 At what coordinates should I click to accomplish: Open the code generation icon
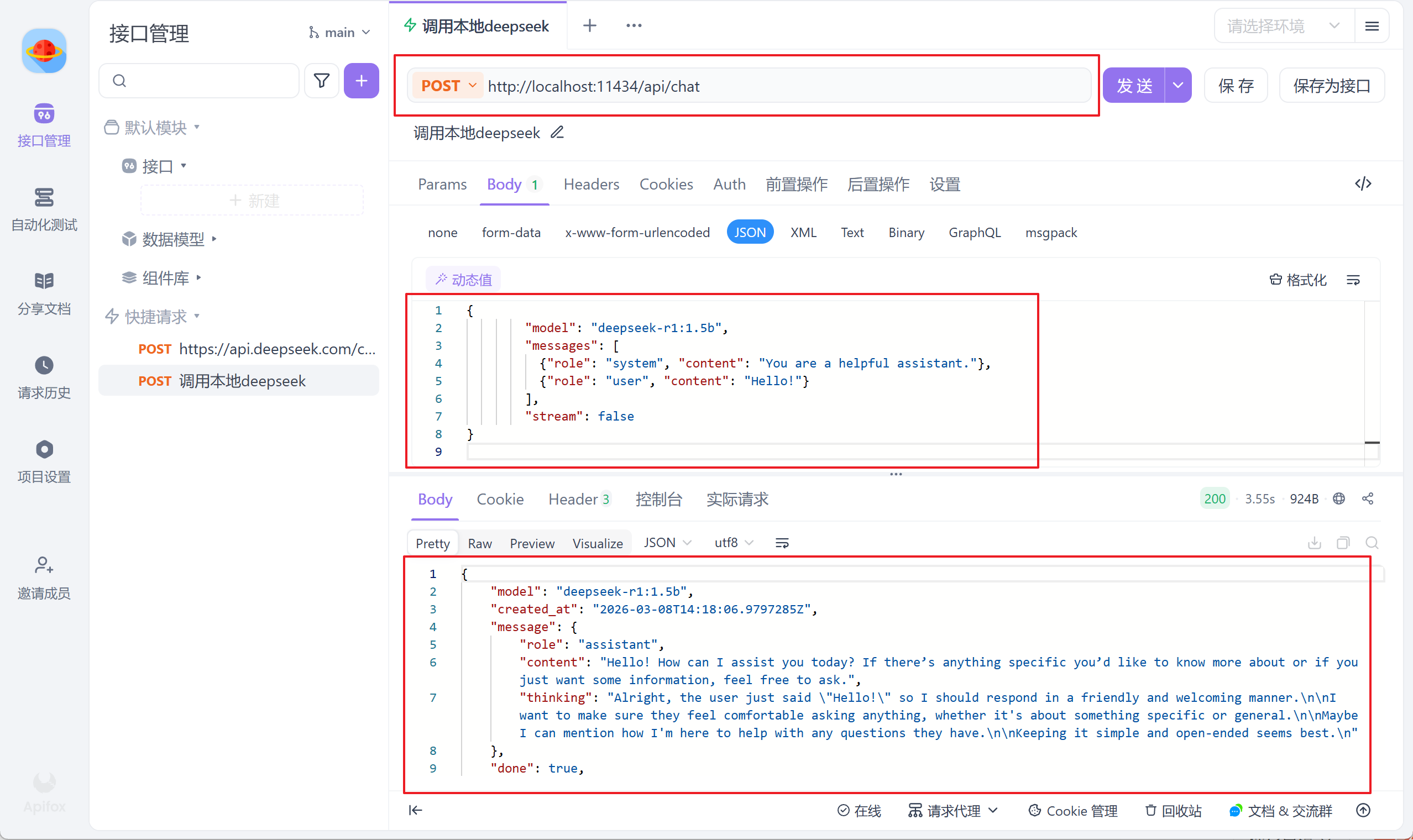1363,184
